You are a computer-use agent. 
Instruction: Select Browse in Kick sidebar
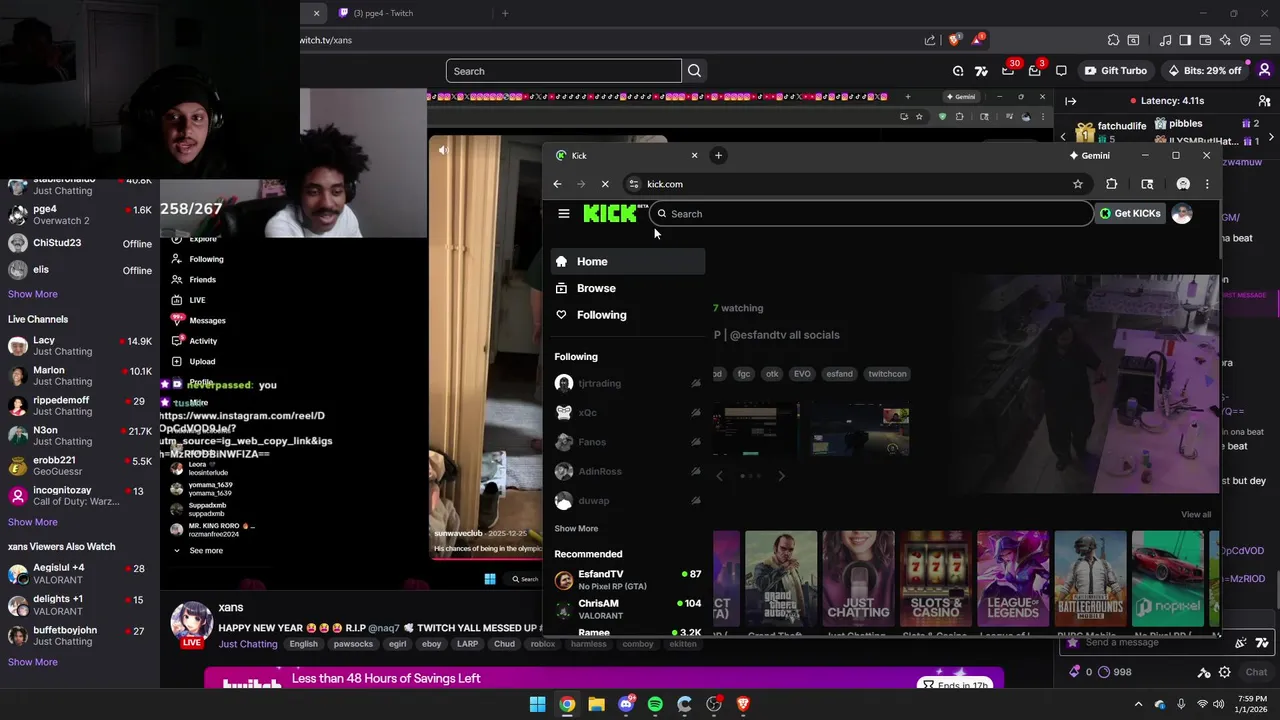pyautogui.click(x=628, y=288)
